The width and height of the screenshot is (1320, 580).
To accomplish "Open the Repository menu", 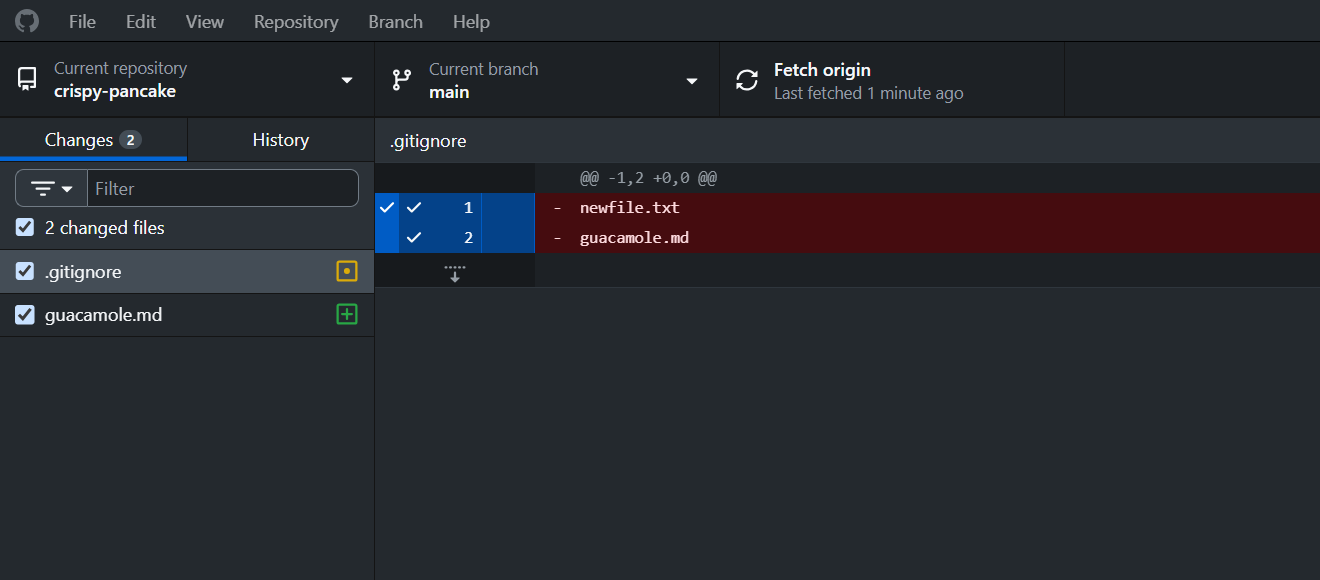I will (296, 21).
